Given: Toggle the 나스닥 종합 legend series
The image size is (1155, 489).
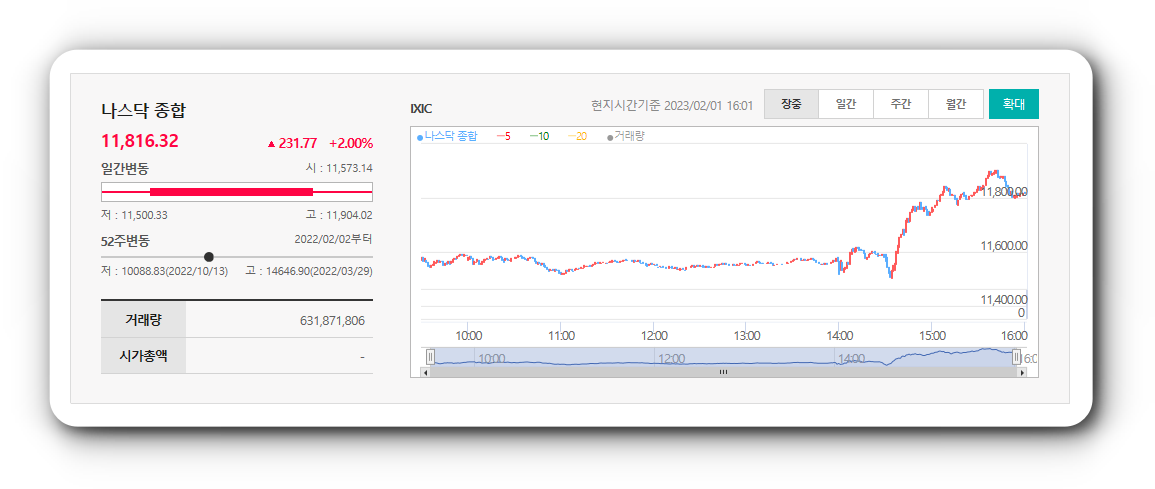Looking at the screenshot, I should (x=447, y=136).
